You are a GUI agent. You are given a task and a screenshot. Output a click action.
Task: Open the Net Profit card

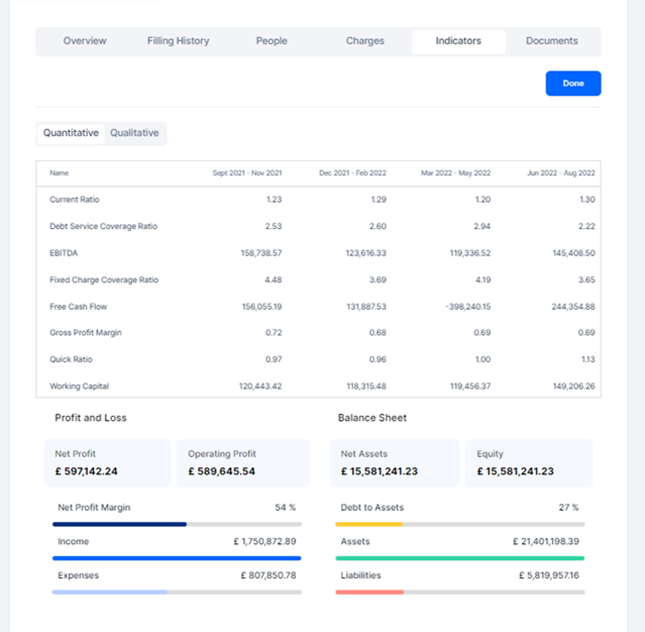click(x=107, y=462)
